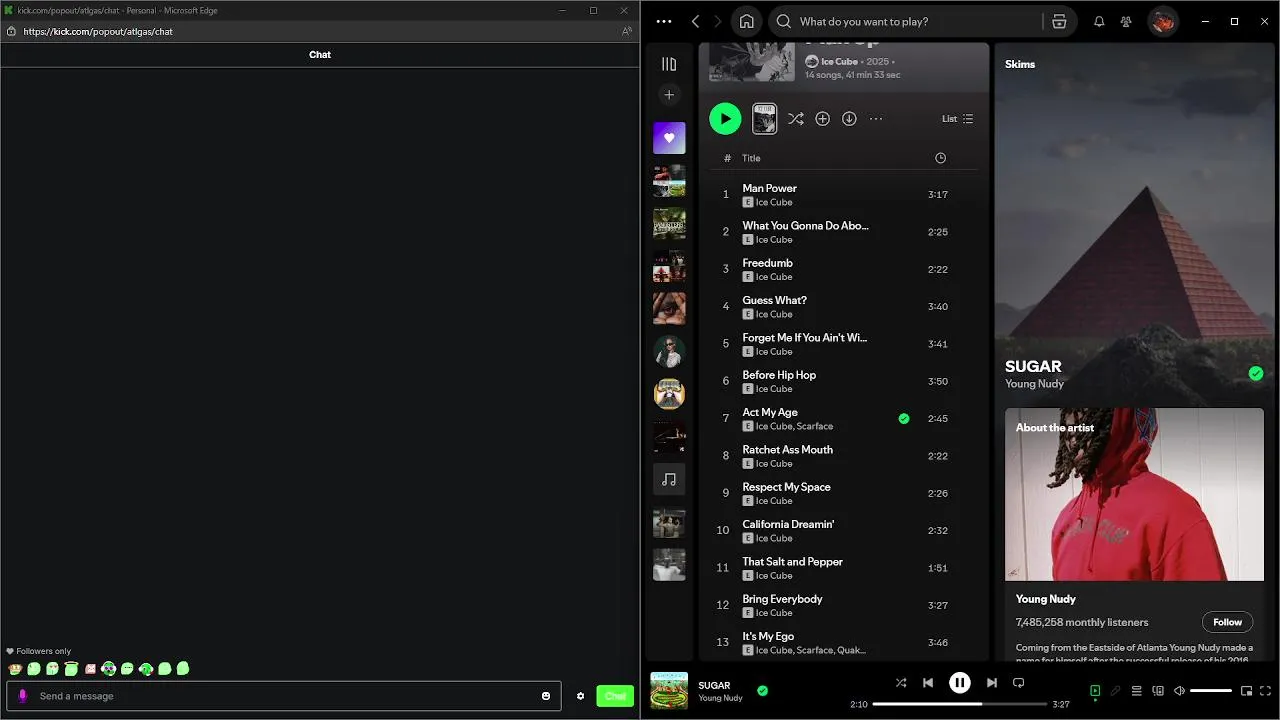Follow Young Nudy

point(1227,622)
